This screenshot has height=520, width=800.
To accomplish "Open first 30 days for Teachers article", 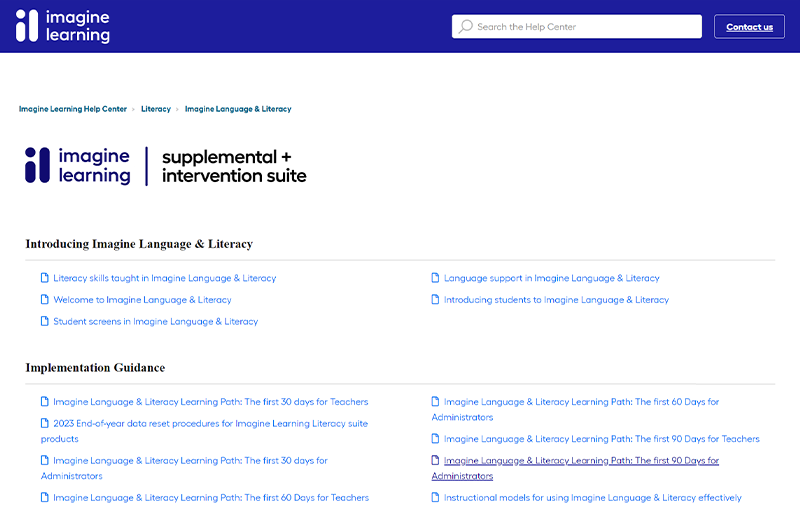I will coord(210,402).
